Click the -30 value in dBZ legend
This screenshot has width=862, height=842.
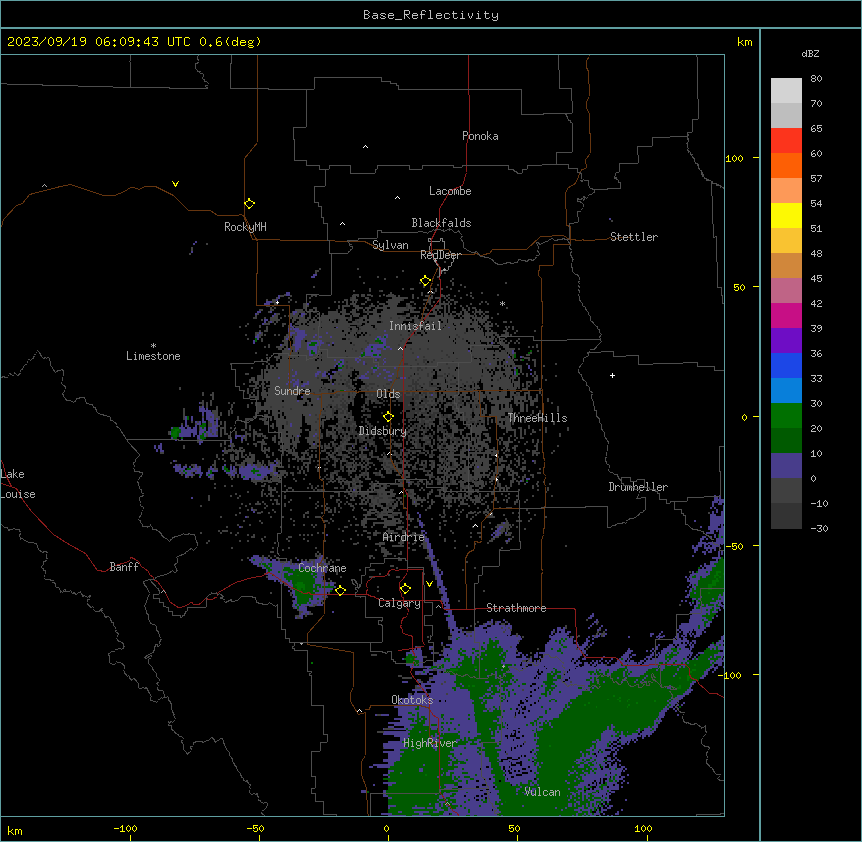(819, 528)
